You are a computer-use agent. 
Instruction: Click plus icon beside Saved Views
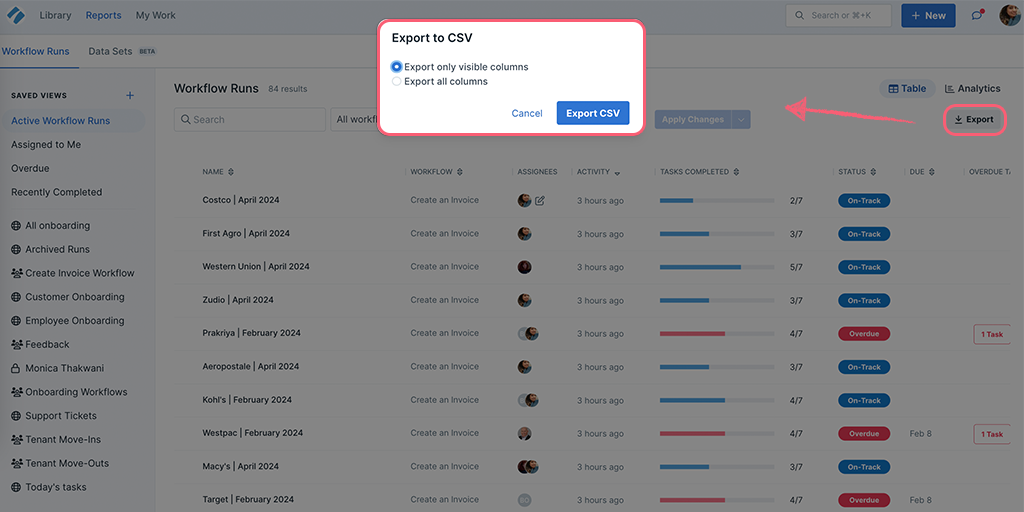point(129,96)
